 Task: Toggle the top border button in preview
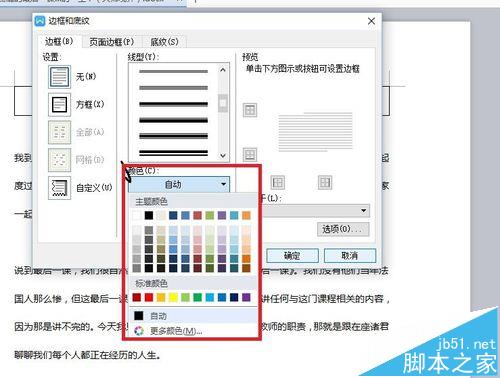(250, 110)
